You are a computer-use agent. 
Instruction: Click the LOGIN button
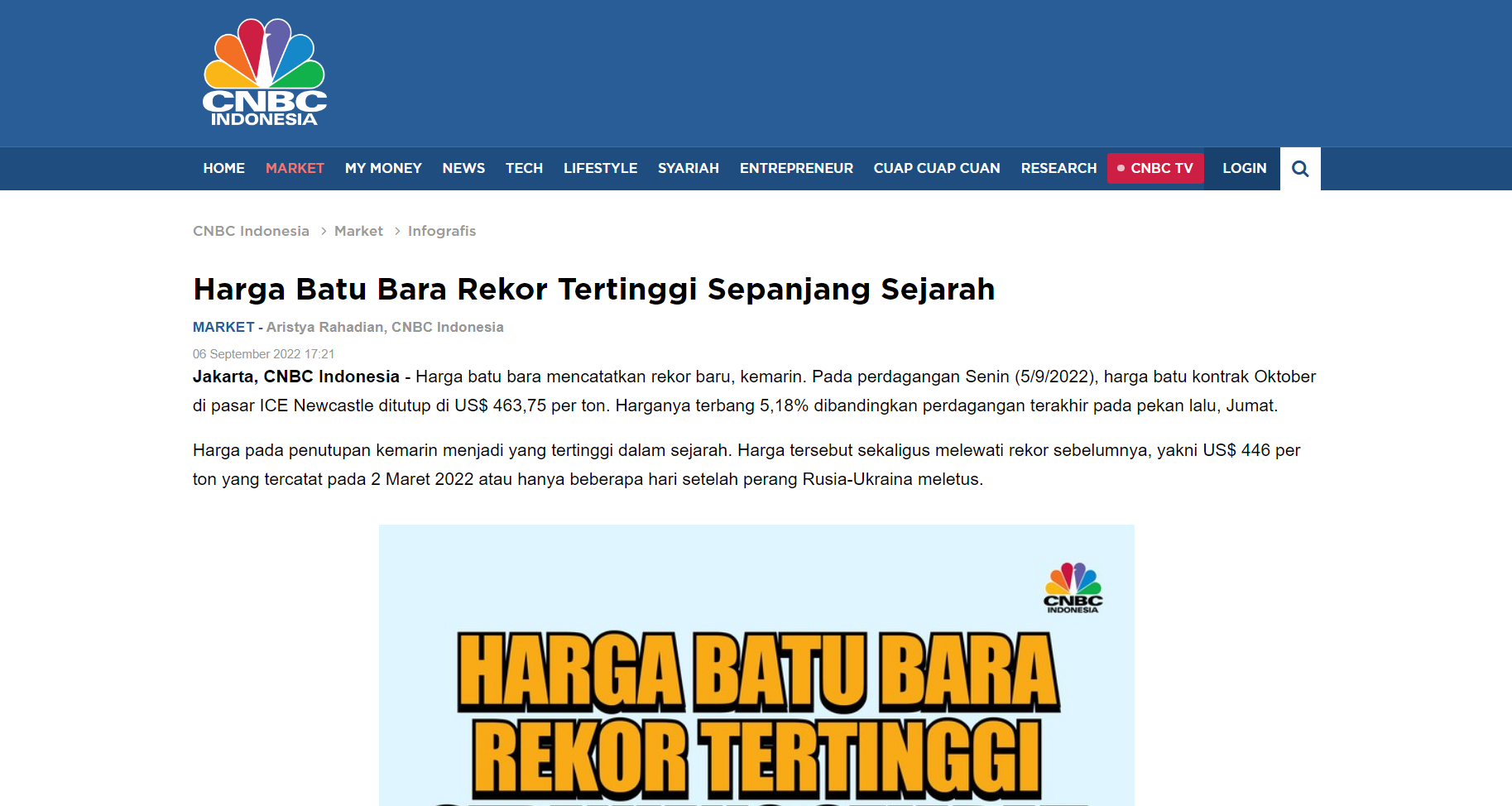(x=1244, y=168)
